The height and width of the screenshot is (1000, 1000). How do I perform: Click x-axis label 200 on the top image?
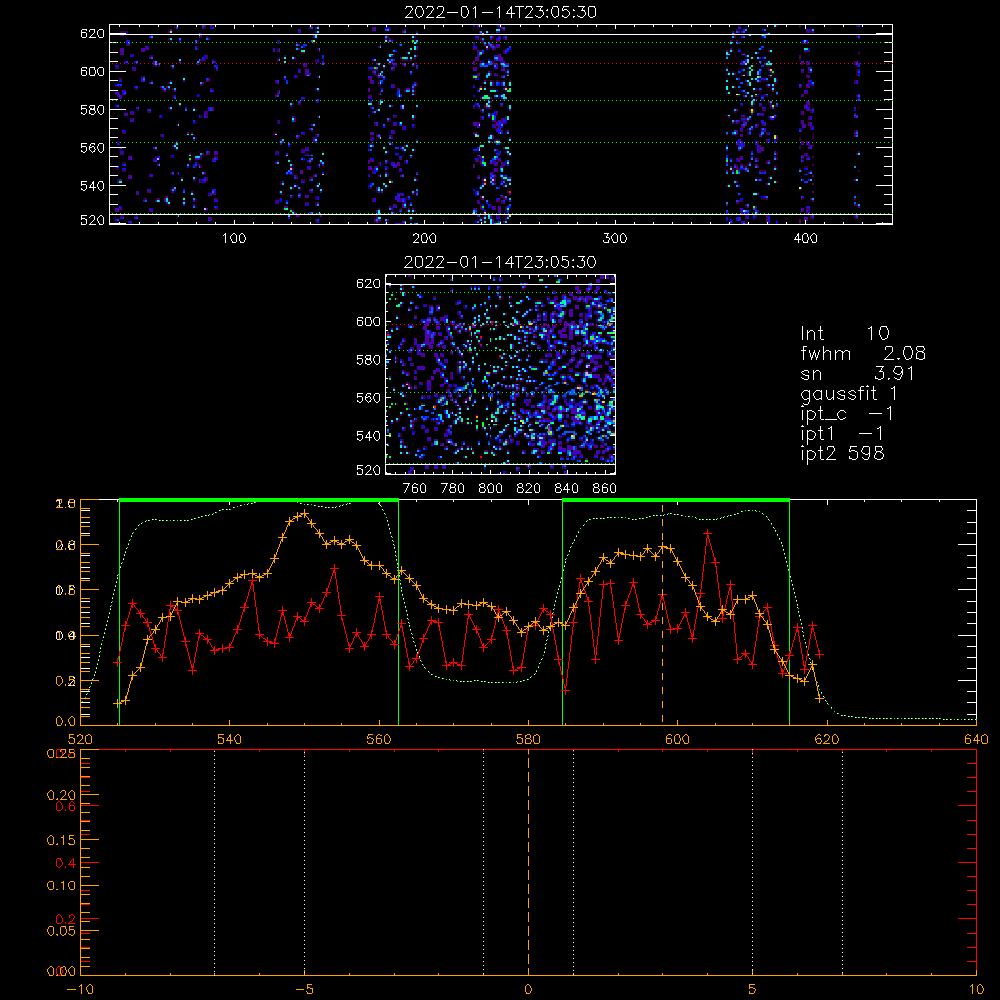pyautogui.click(x=425, y=239)
